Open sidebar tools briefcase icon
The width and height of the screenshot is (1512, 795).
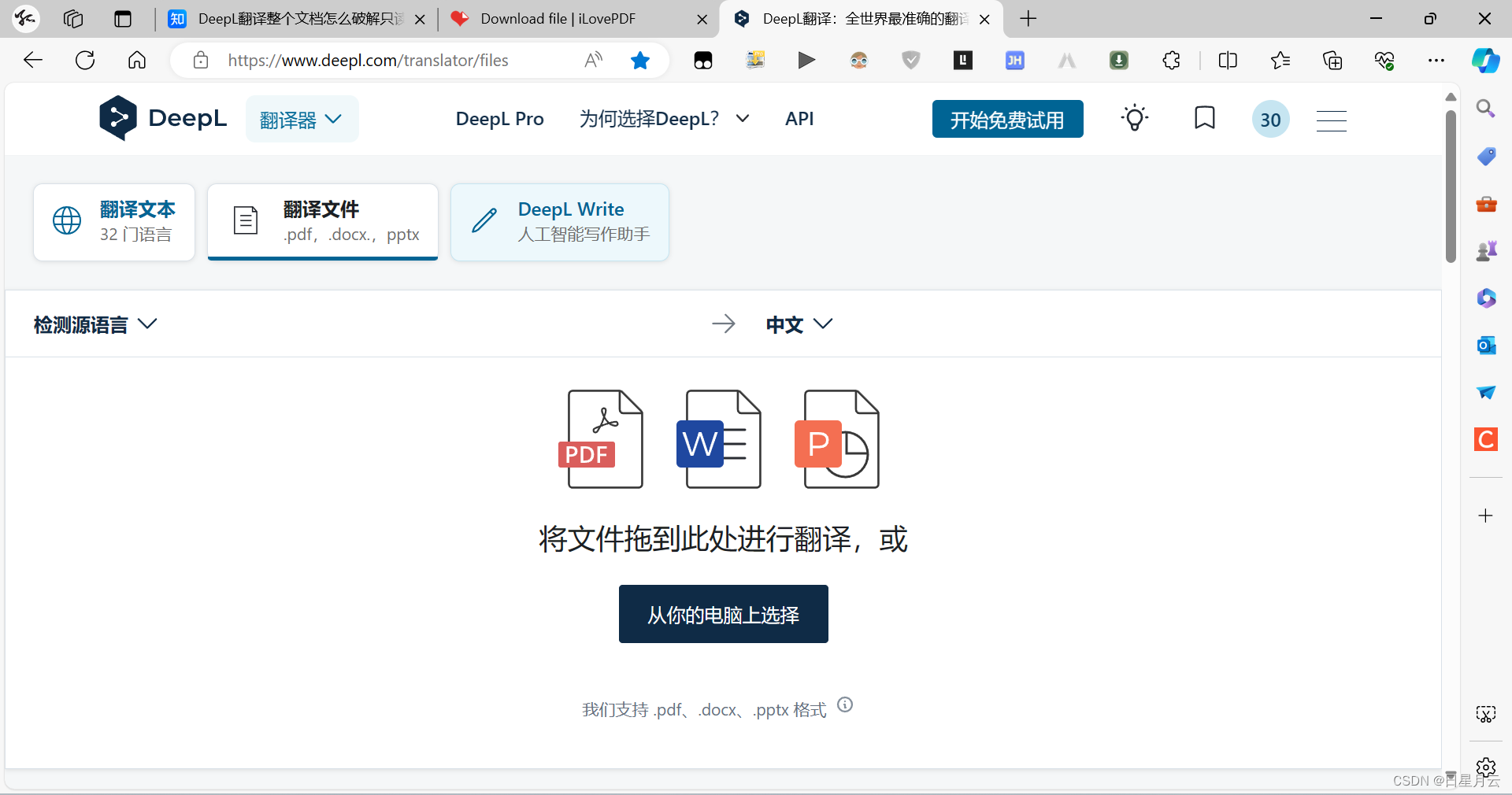1486,204
